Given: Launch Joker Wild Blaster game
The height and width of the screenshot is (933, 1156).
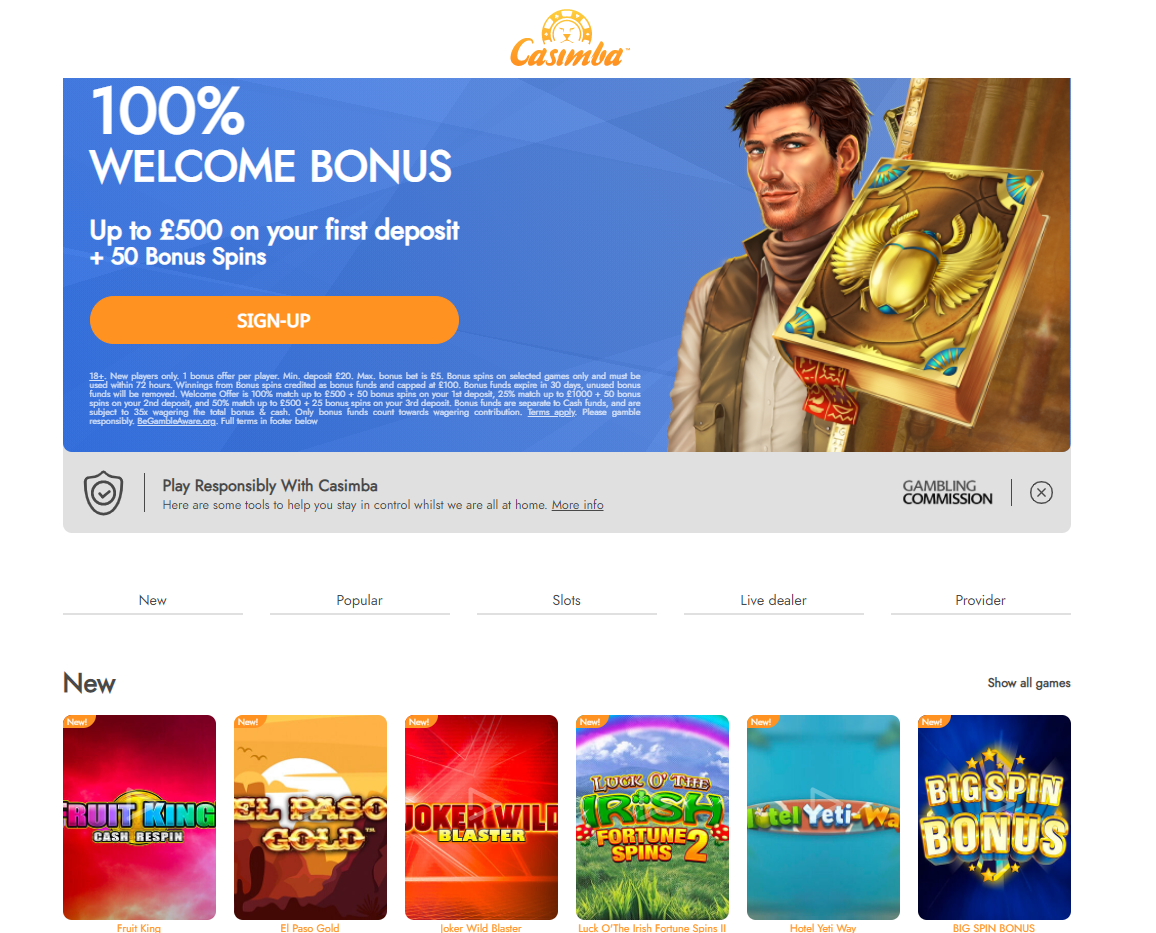Looking at the screenshot, I should coord(481,817).
